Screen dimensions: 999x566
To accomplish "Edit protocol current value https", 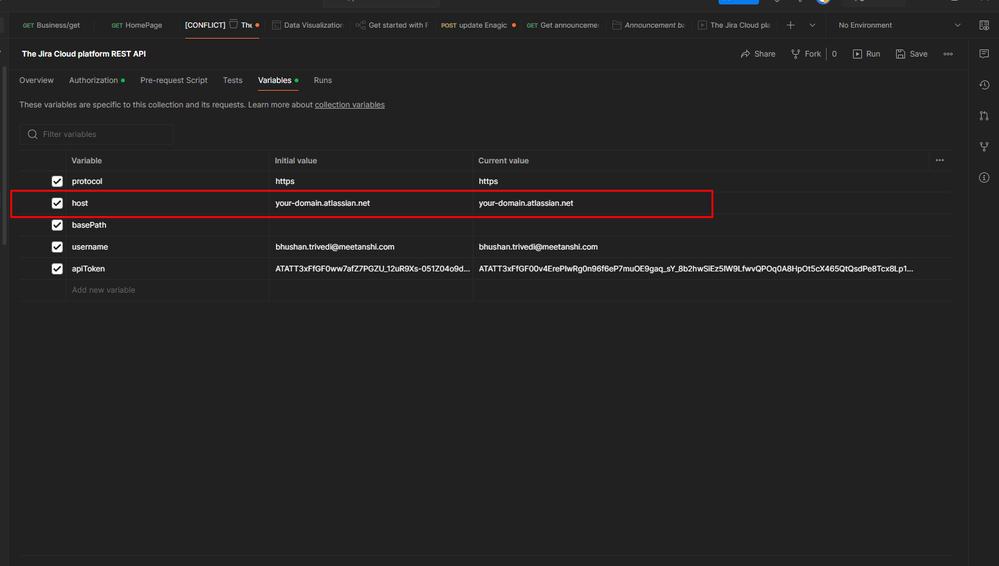I will pyautogui.click(x=488, y=181).
